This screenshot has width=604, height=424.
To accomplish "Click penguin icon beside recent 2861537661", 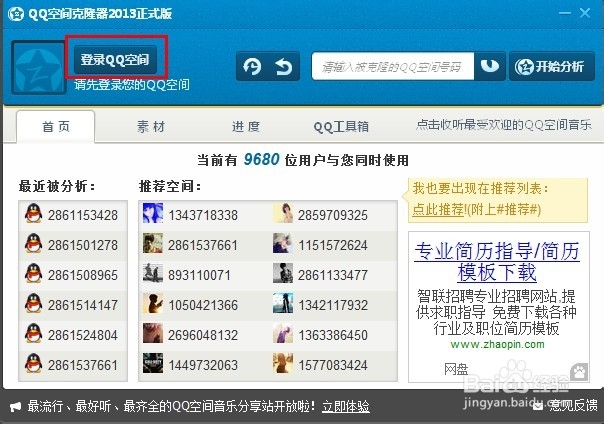I will tap(34, 363).
